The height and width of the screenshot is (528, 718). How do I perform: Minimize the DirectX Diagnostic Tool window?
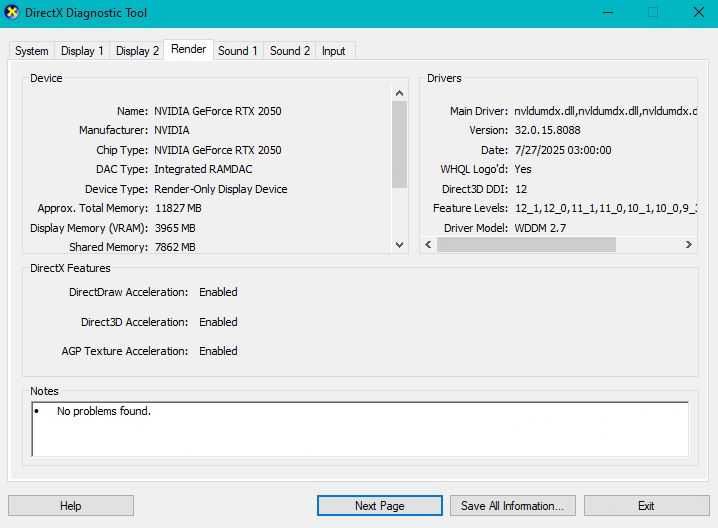(608, 12)
